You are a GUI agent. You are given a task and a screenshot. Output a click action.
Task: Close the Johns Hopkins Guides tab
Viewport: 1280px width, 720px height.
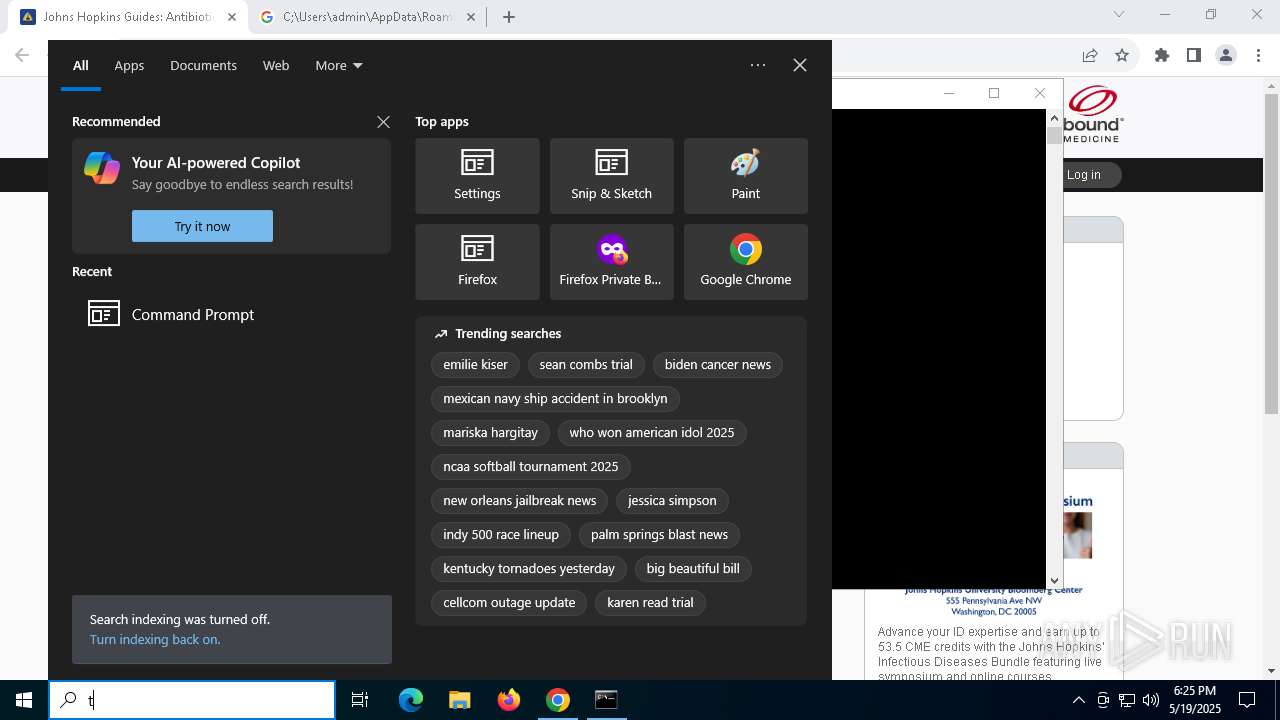(x=231, y=17)
